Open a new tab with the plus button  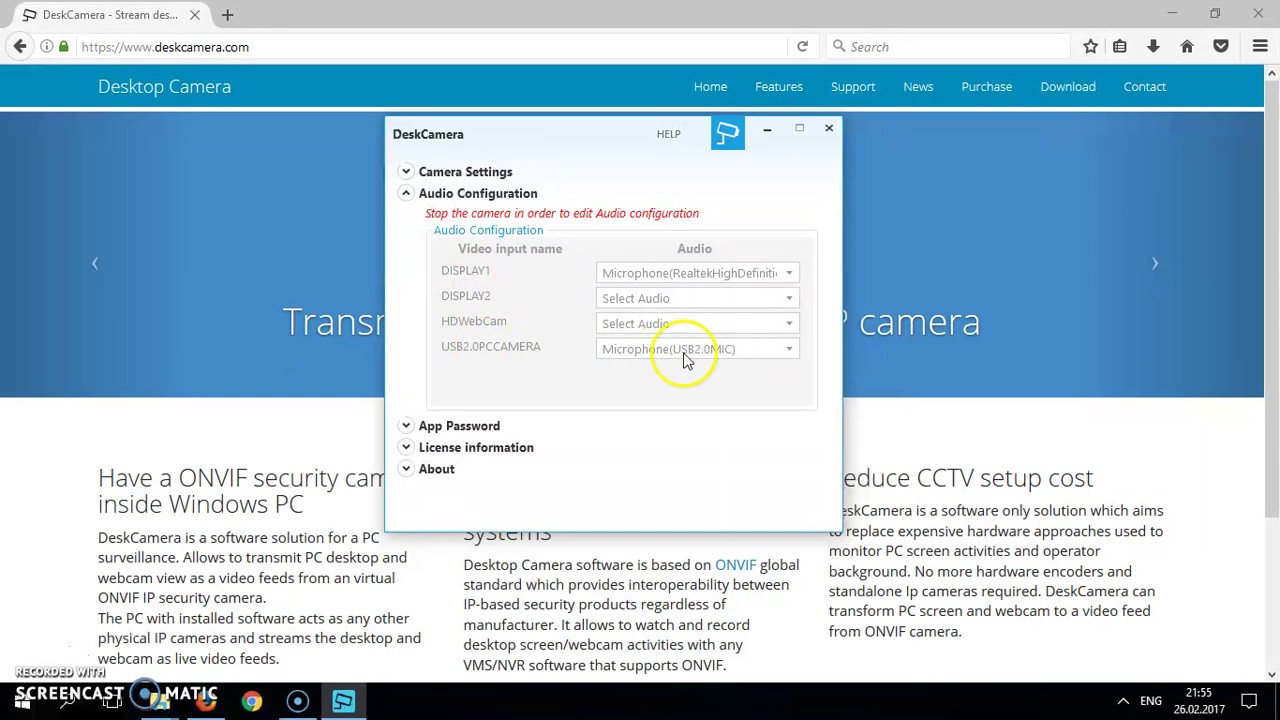point(227,15)
